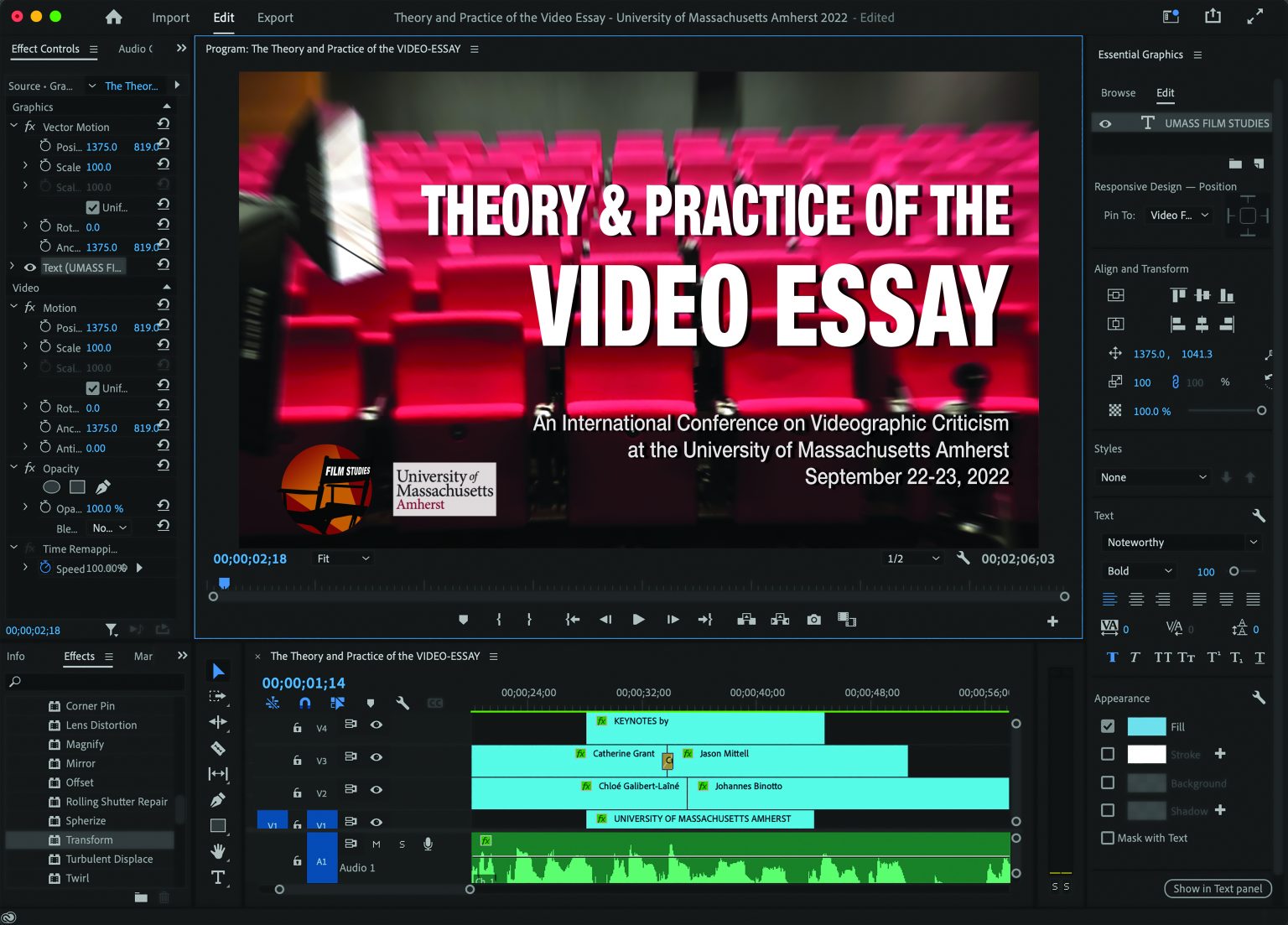This screenshot has width=1288, height=925.
Task: Open Timeline Display Settings with the wrench icon
Action: (402, 703)
